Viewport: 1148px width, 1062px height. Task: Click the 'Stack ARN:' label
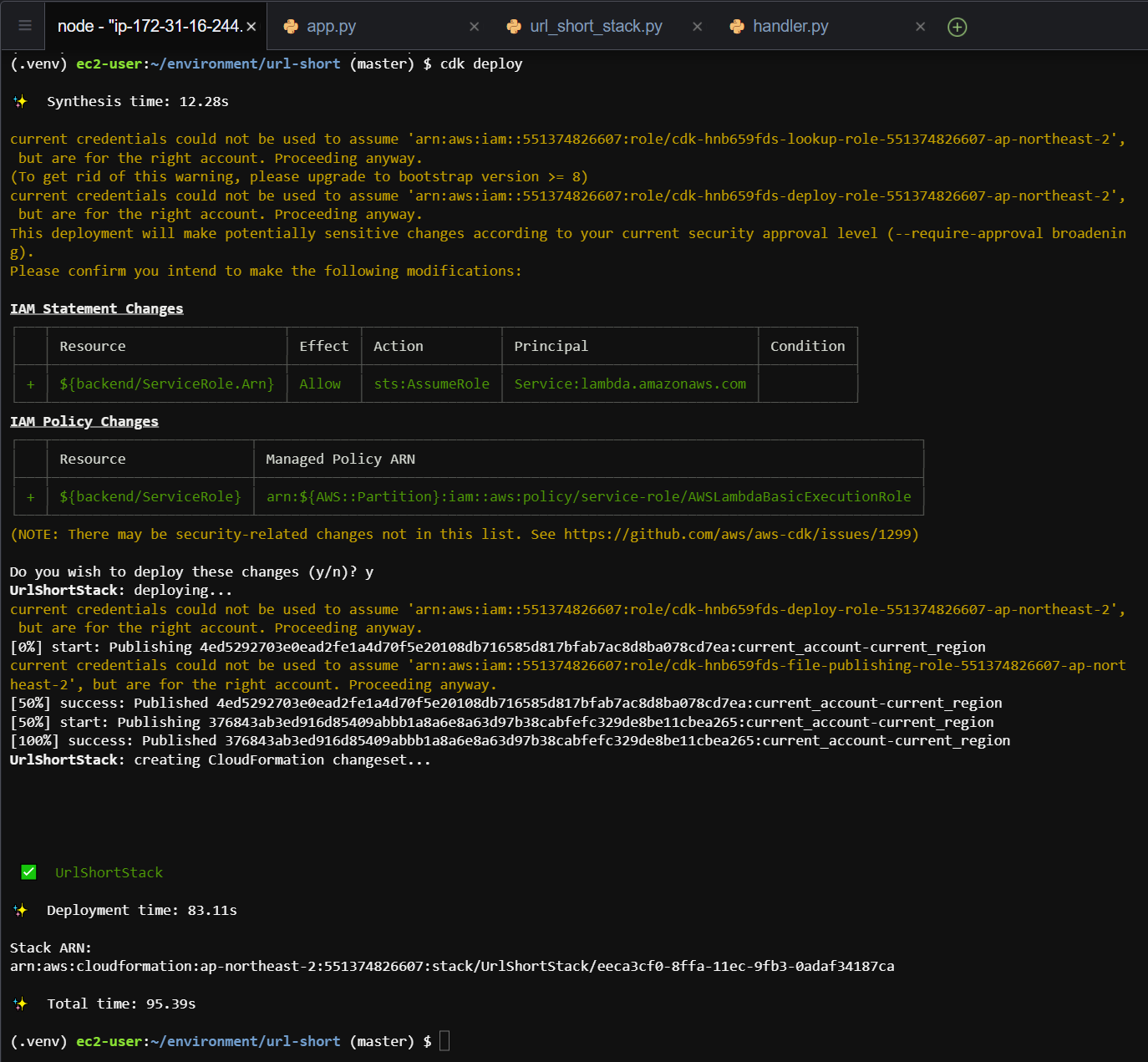click(51, 948)
